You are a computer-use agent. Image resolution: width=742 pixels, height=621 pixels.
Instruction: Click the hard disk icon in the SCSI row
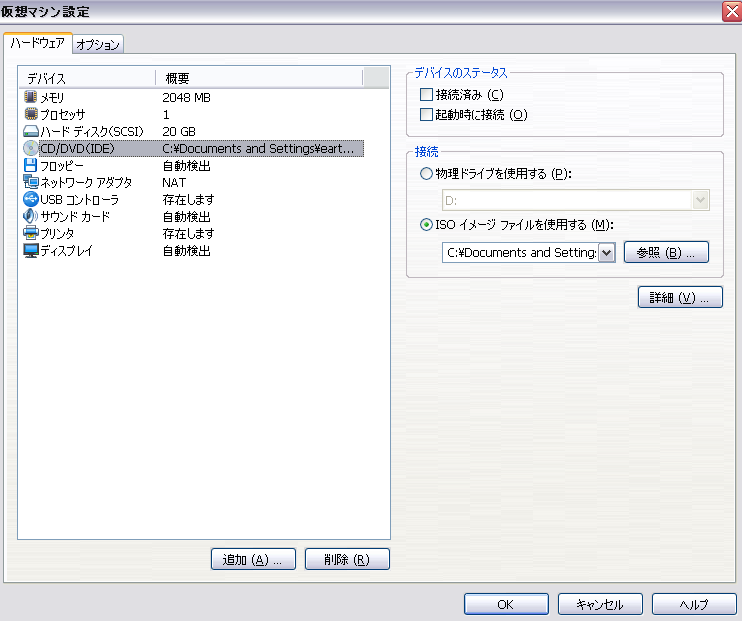(30, 131)
